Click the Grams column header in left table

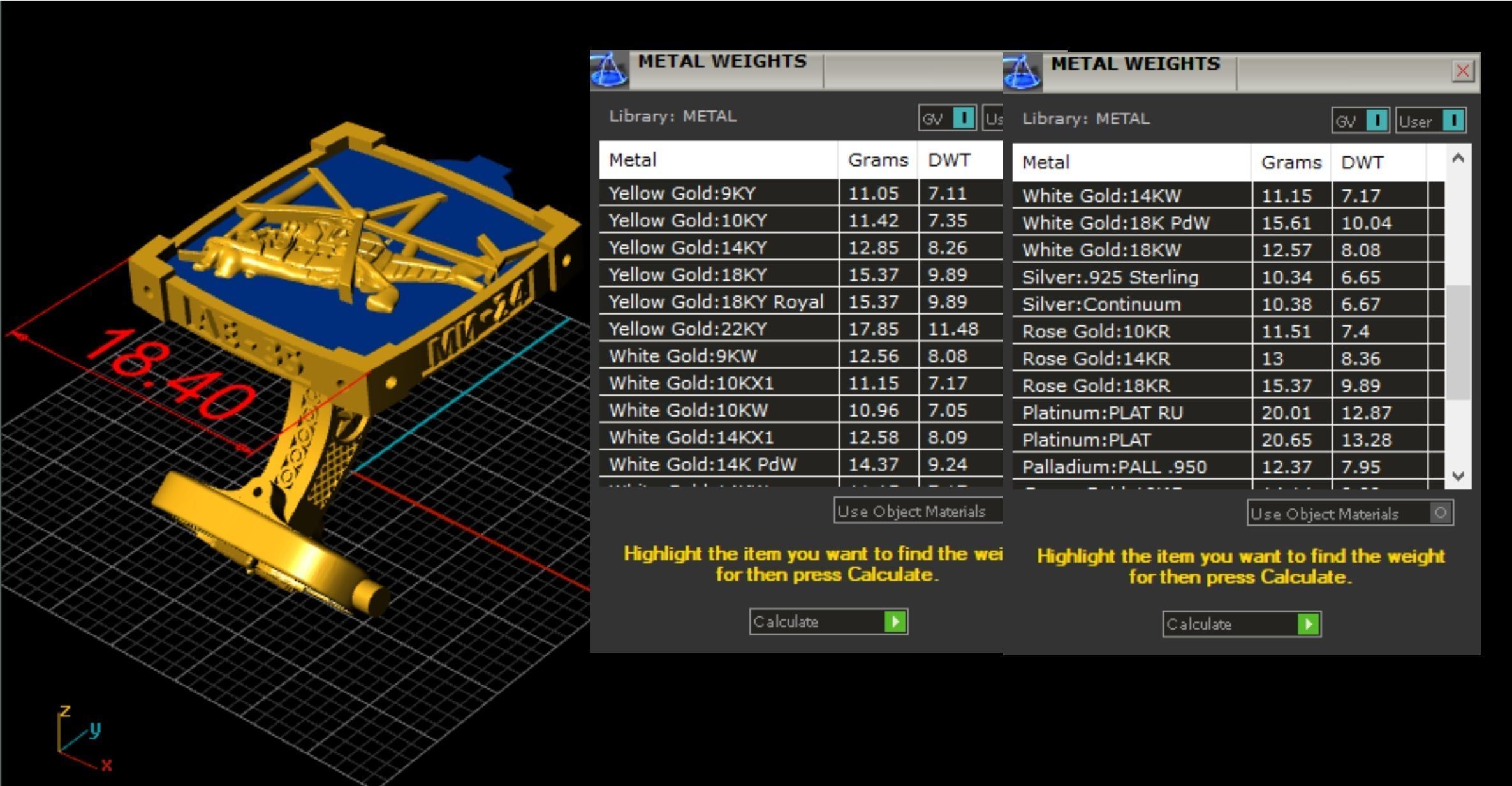pyautogui.click(x=877, y=160)
